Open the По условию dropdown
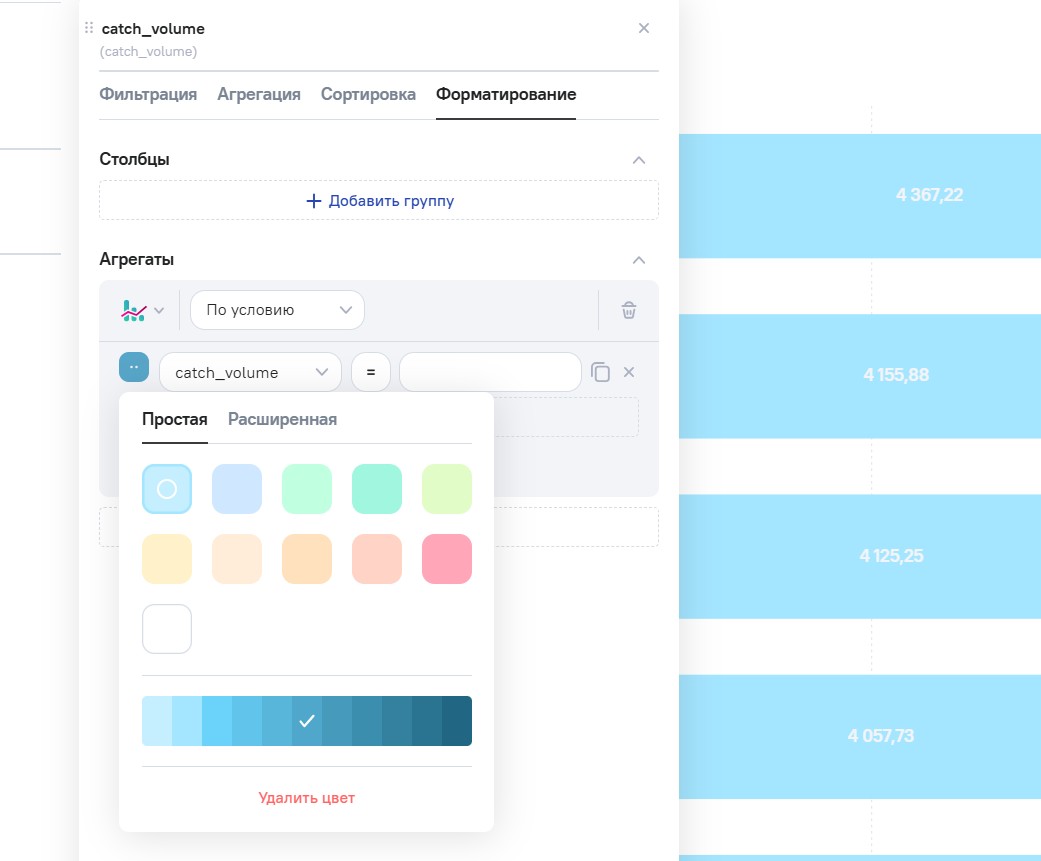 coord(277,310)
